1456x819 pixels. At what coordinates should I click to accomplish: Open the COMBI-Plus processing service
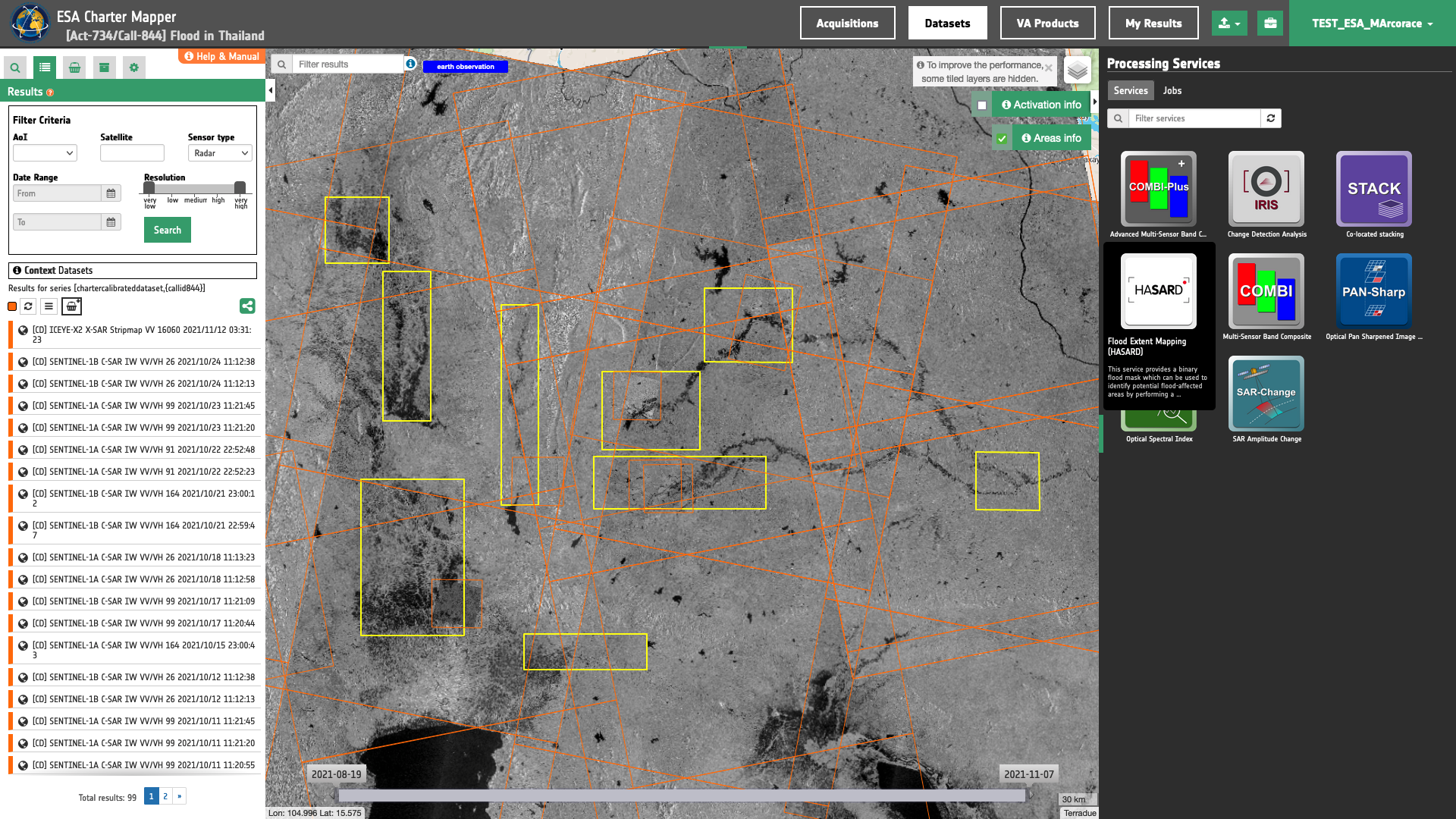tap(1158, 189)
